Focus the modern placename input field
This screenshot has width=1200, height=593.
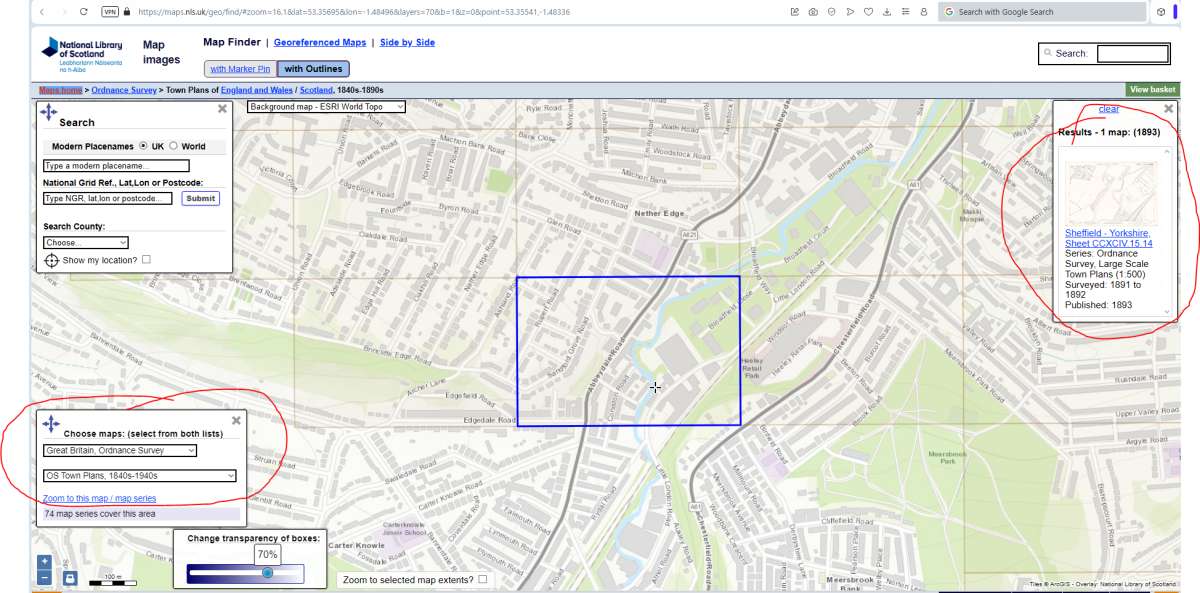coord(116,166)
